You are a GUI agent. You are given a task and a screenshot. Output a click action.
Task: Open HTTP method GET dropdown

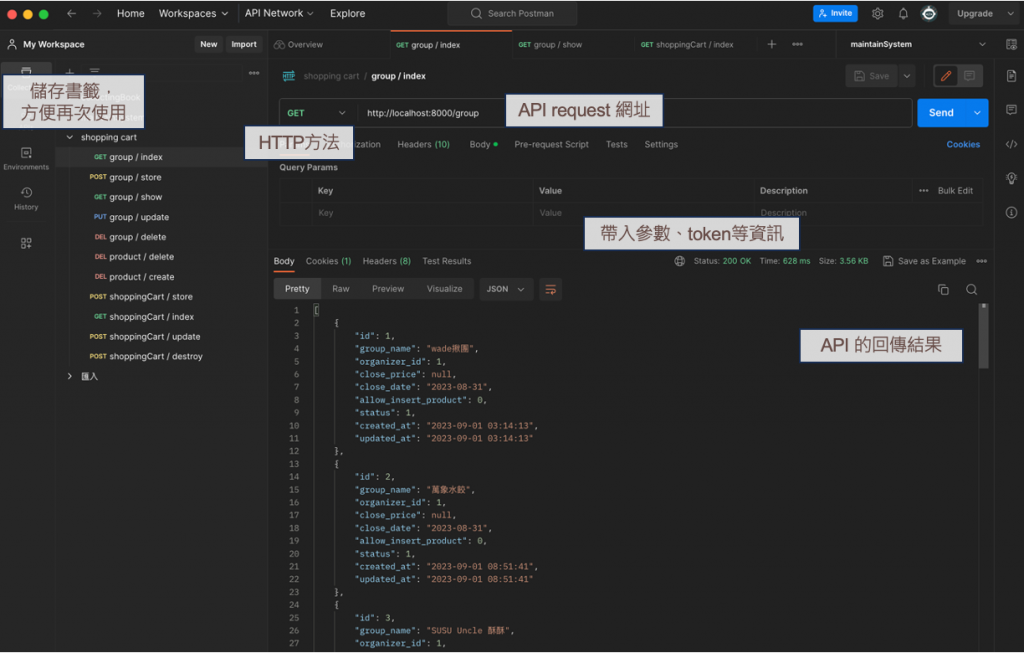click(x=317, y=113)
